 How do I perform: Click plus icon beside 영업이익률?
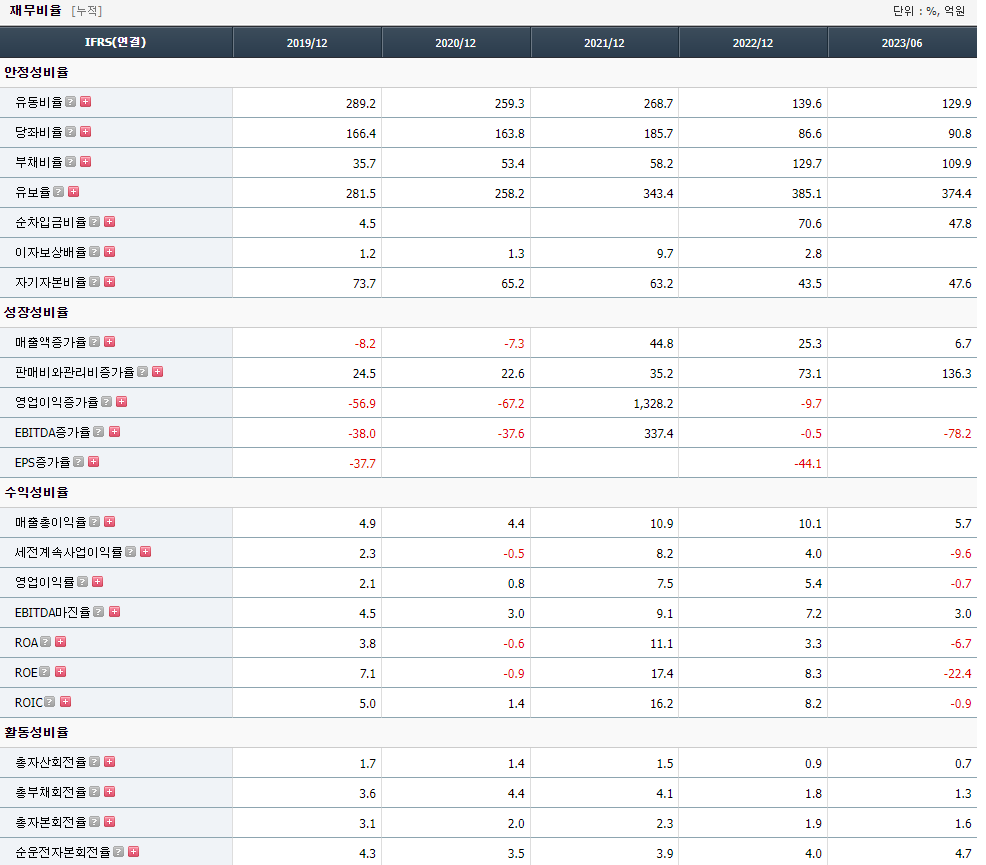coord(97,582)
